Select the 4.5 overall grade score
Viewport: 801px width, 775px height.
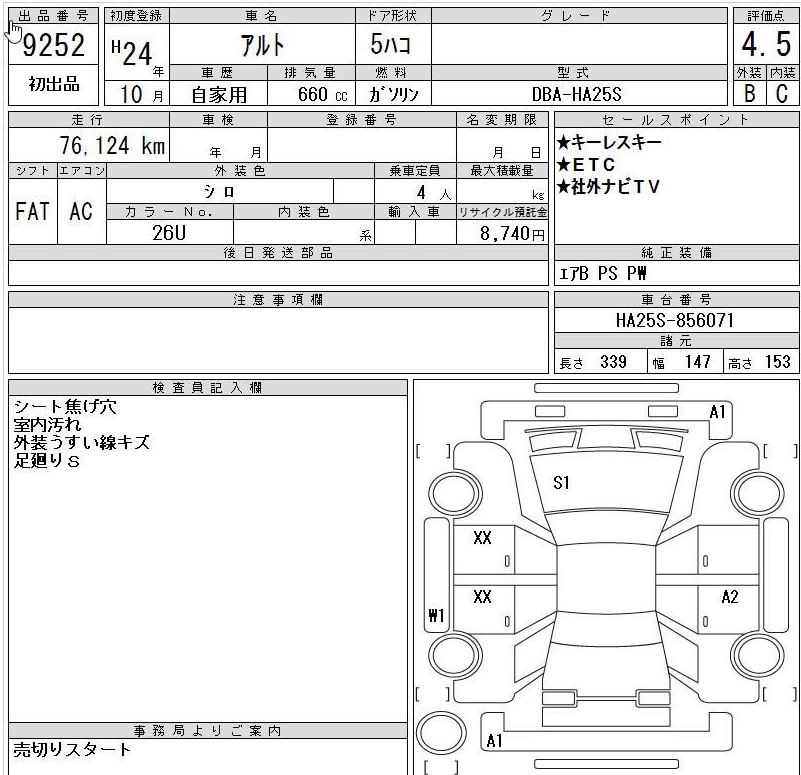click(765, 45)
